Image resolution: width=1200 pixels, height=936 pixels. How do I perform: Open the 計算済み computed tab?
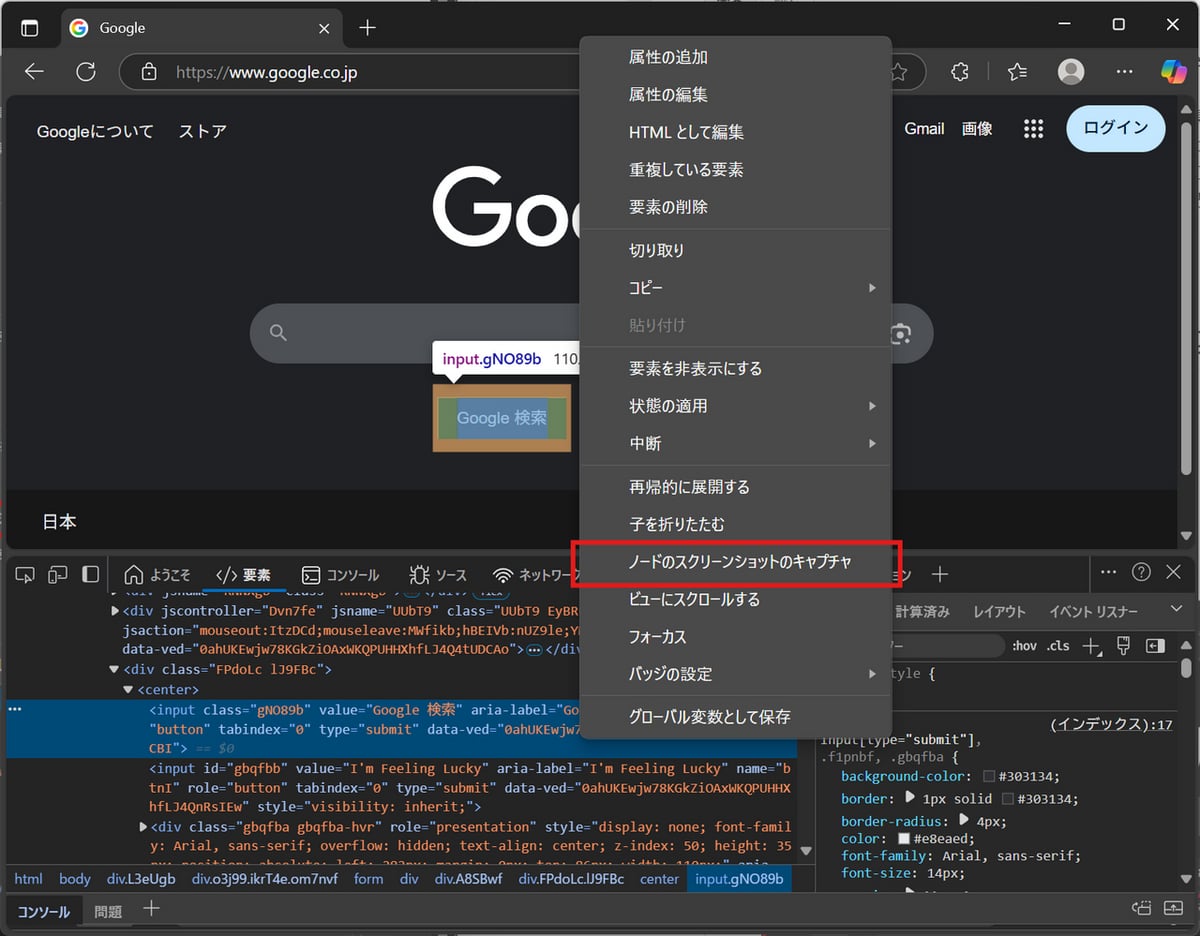pos(922,612)
